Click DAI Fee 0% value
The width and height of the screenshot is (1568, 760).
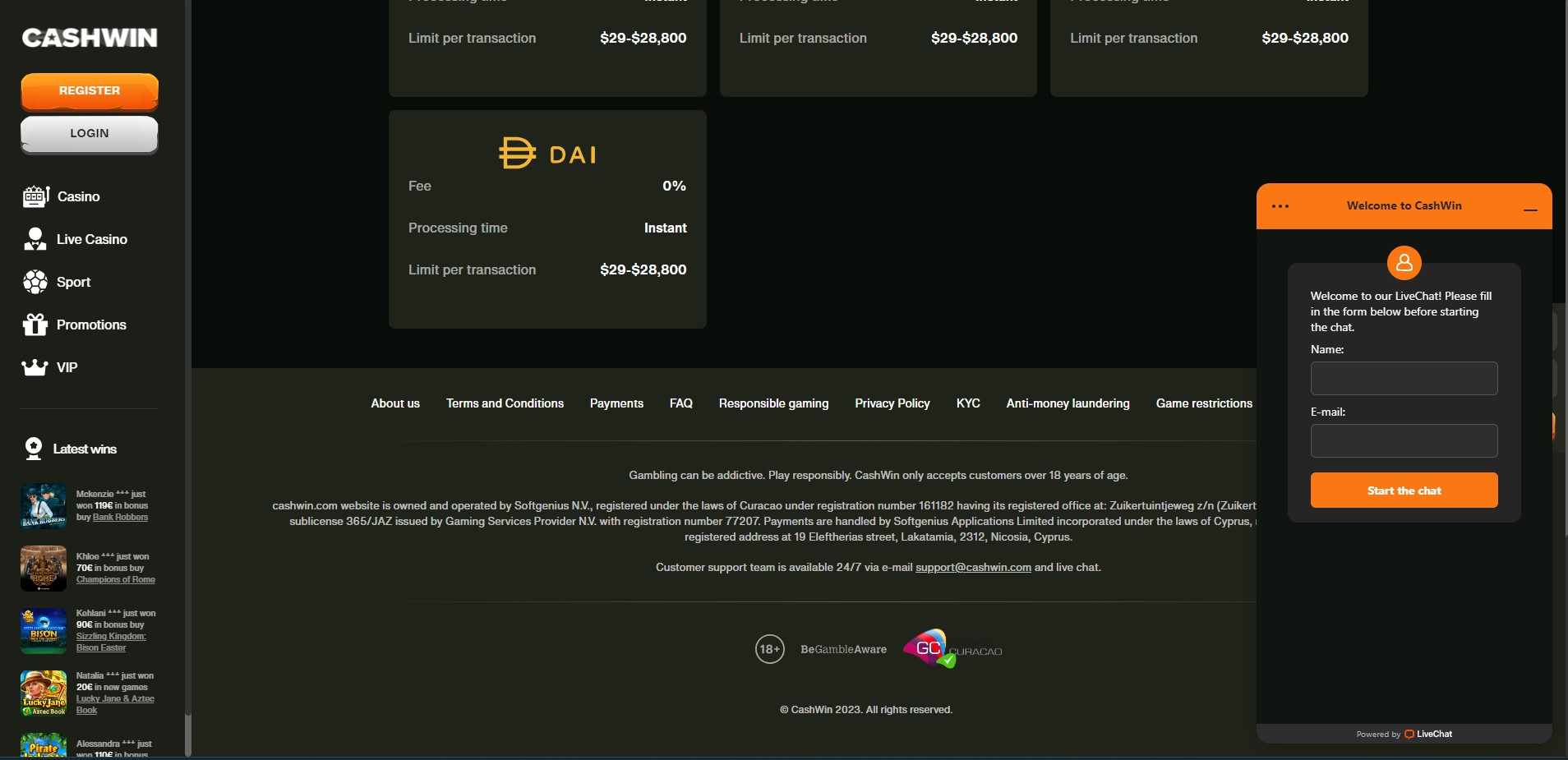pyautogui.click(x=674, y=186)
